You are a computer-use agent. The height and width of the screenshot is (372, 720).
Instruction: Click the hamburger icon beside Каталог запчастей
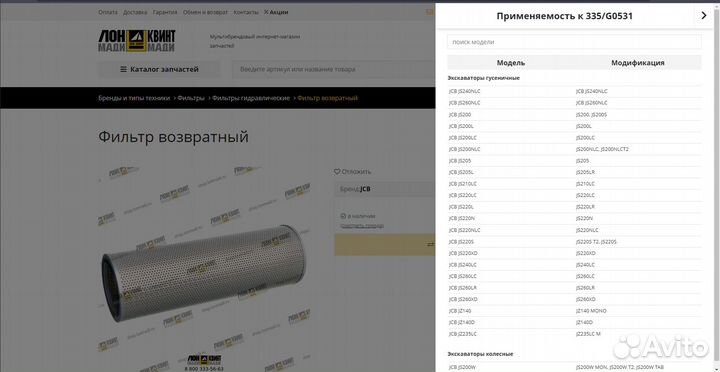point(123,69)
